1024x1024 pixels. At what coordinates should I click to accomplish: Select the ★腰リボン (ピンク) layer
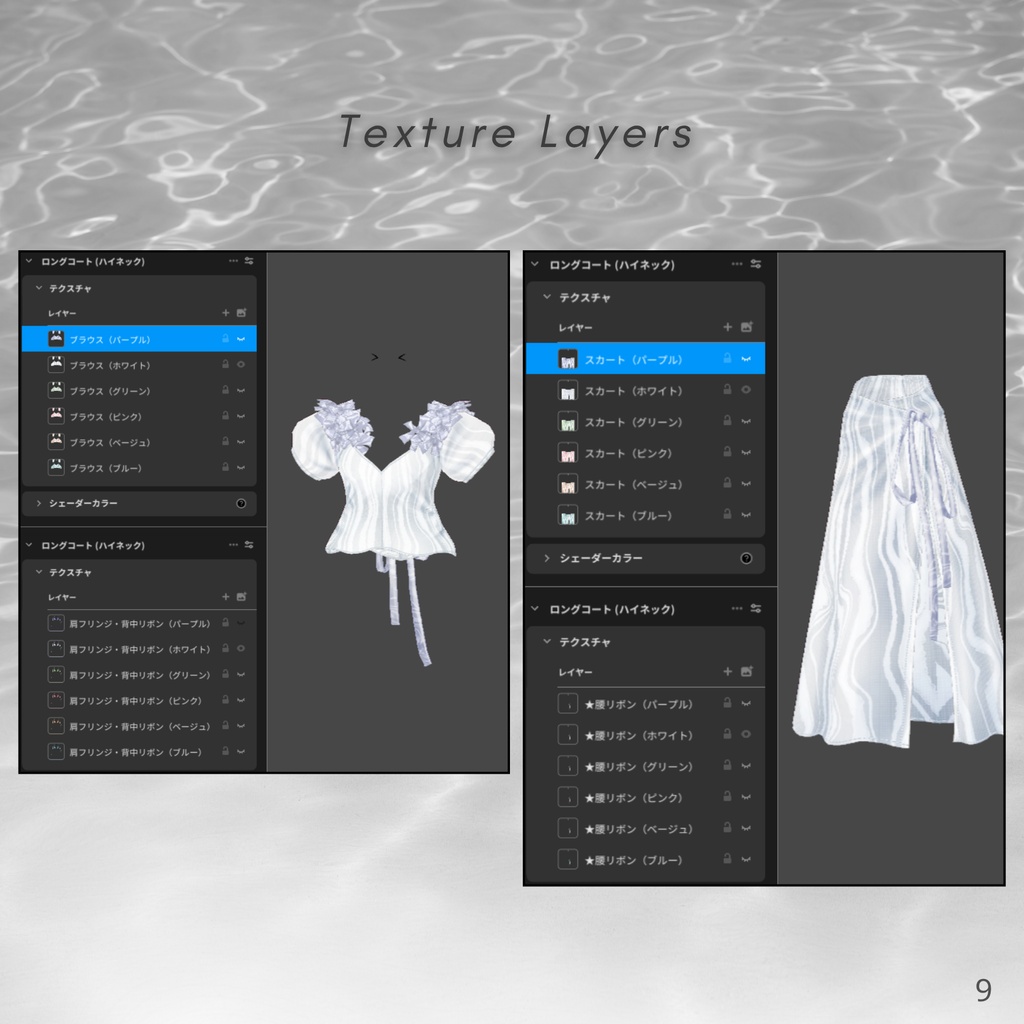tap(645, 797)
